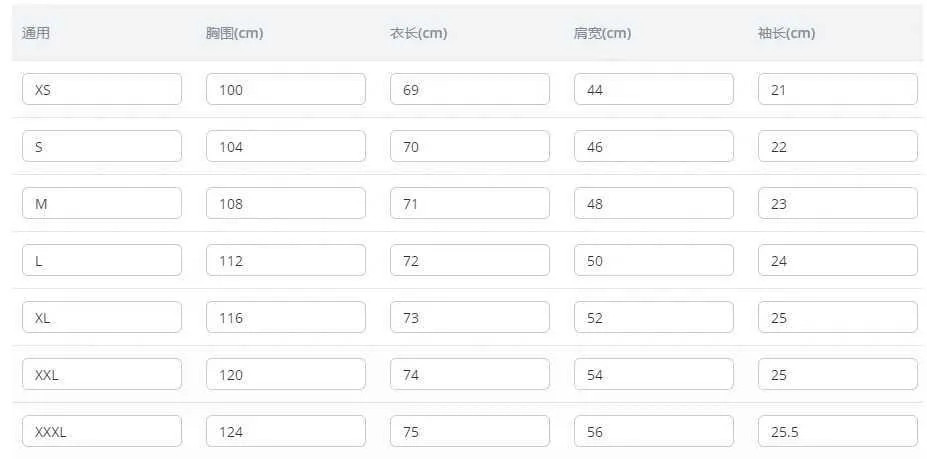Viewport: 927px width, 459px height.
Task: Click the XS size name field
Action: coord(102,89)
